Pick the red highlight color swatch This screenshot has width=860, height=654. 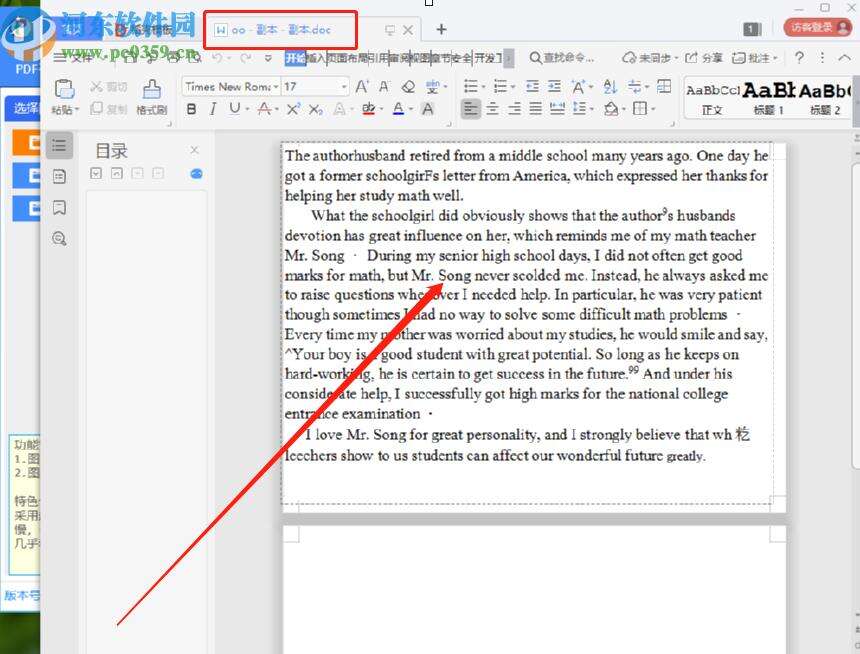(x=370, y=110)
